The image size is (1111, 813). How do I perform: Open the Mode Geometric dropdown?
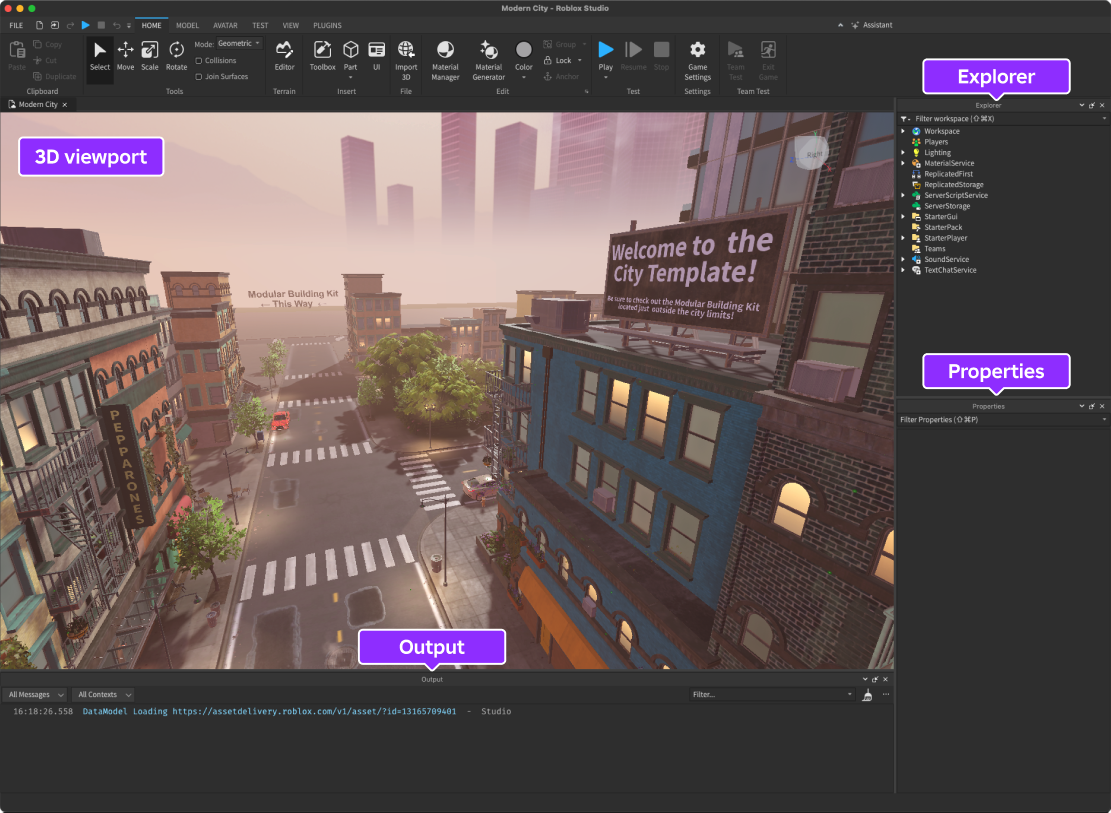(239, 43)
